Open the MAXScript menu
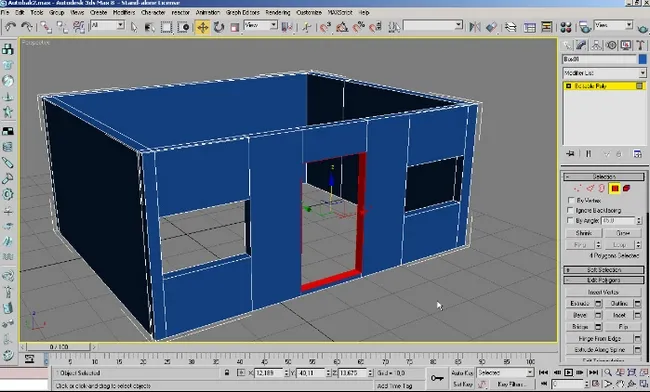The height and width of the screenshot is (392, 650). pos(340,12)
